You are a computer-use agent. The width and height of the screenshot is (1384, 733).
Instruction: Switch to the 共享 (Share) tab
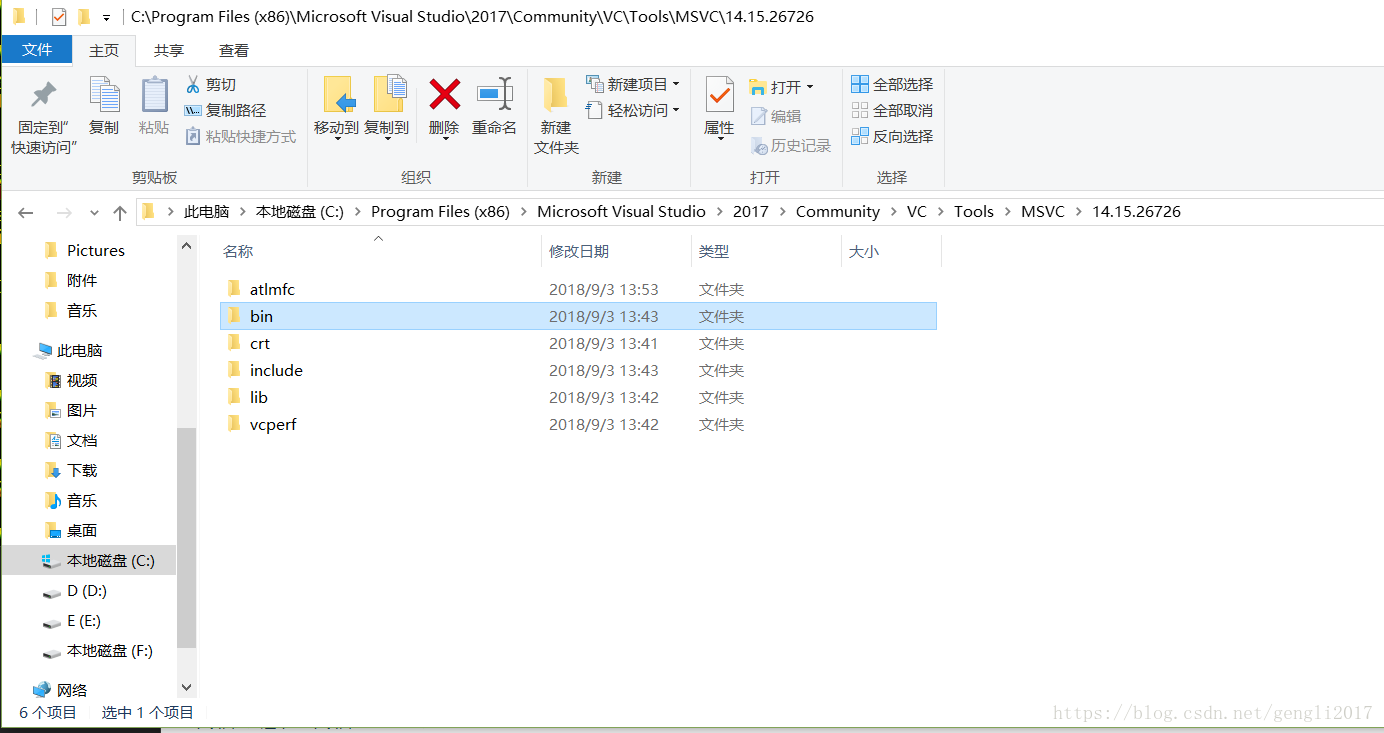tap(168, 50)
